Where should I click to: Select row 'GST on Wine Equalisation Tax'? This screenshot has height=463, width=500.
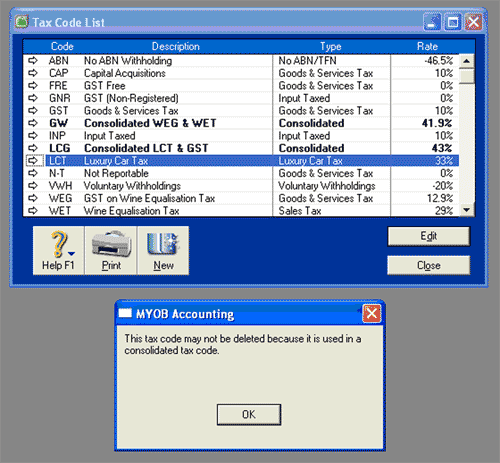[x=241, y=198]
